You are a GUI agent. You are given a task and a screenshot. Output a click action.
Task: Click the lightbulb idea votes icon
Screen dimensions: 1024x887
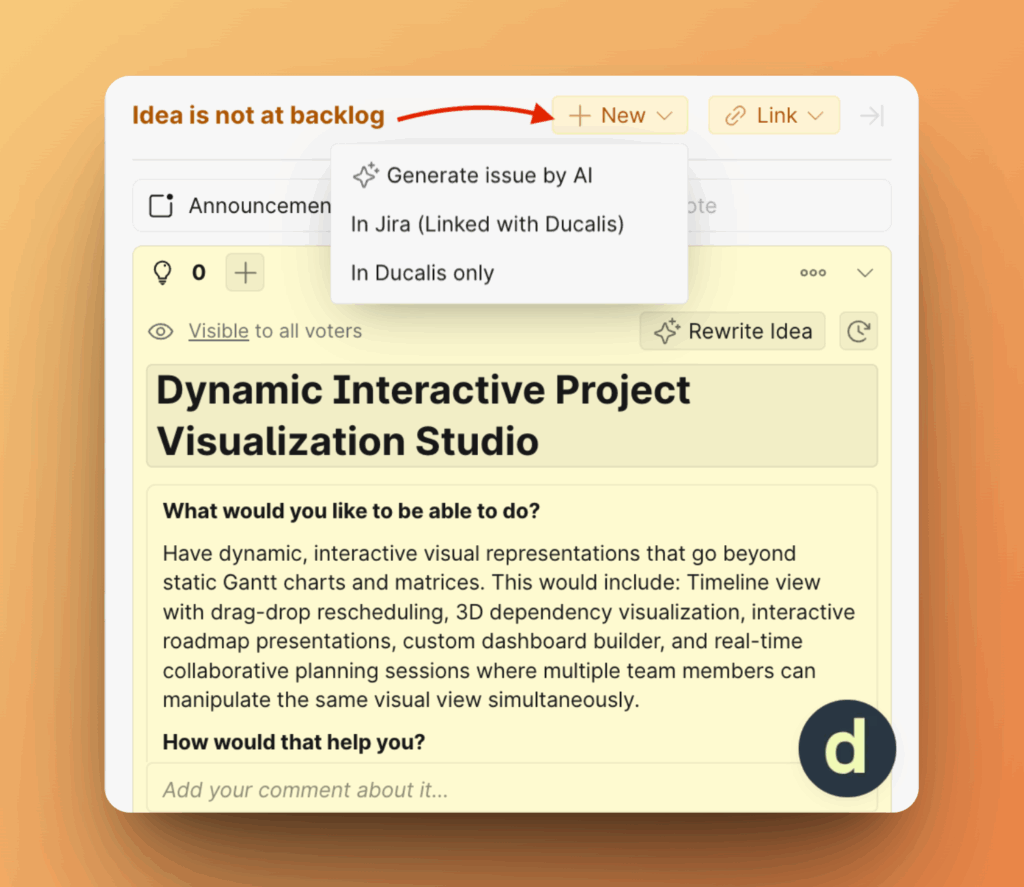162,273
